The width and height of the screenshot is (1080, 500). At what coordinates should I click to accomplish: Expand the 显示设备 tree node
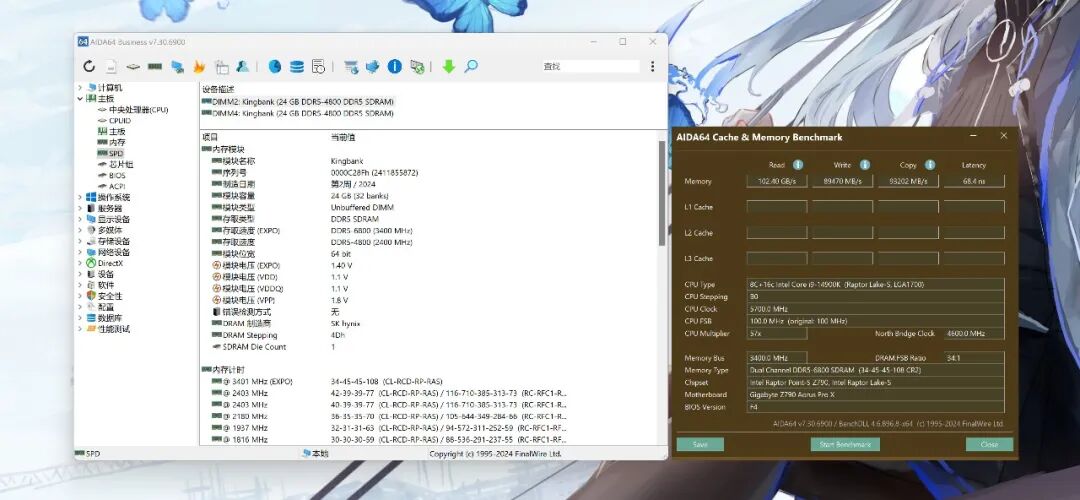(80, 220)
